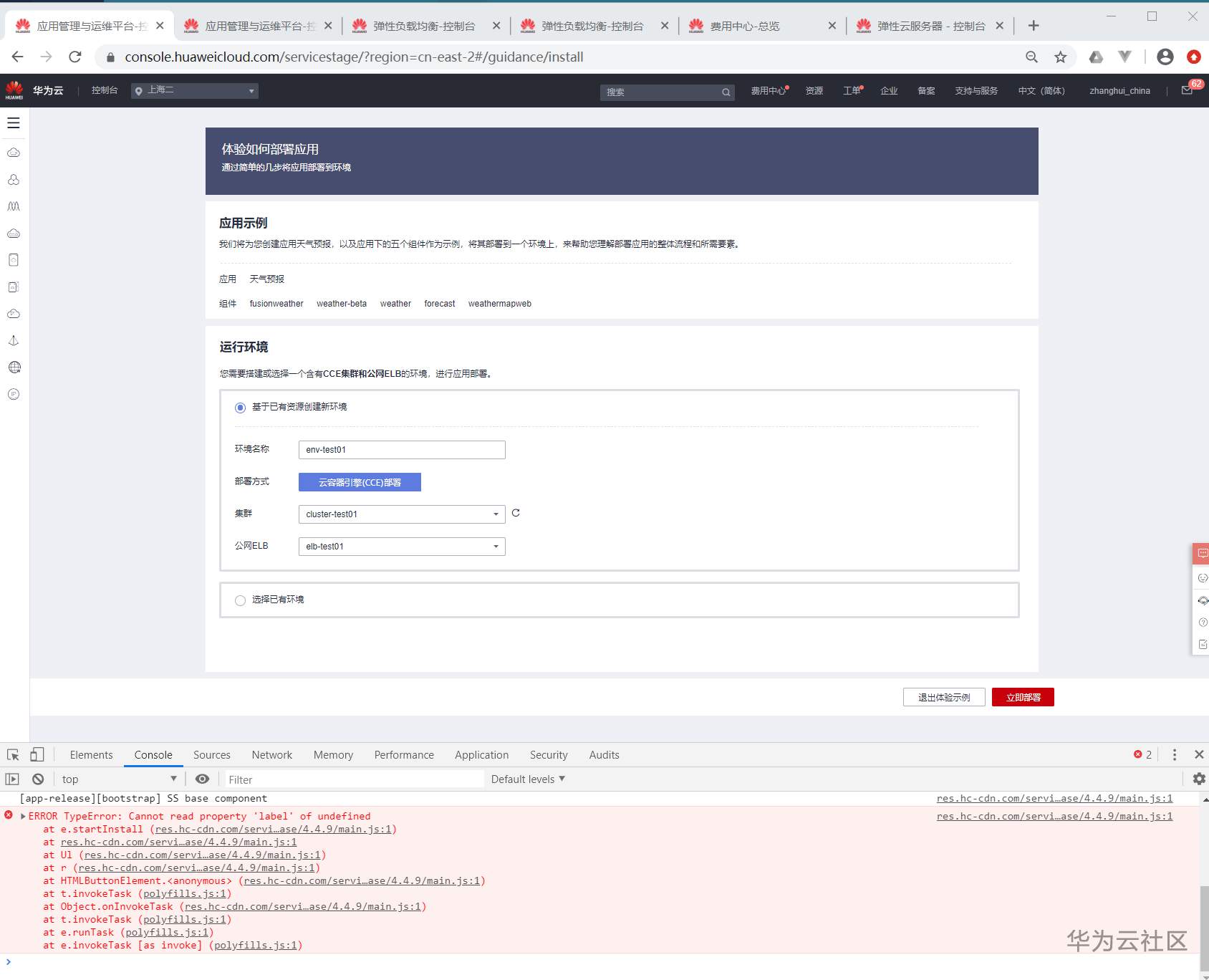Refresh the cluster list next to cluster-test01

point(516,513)
